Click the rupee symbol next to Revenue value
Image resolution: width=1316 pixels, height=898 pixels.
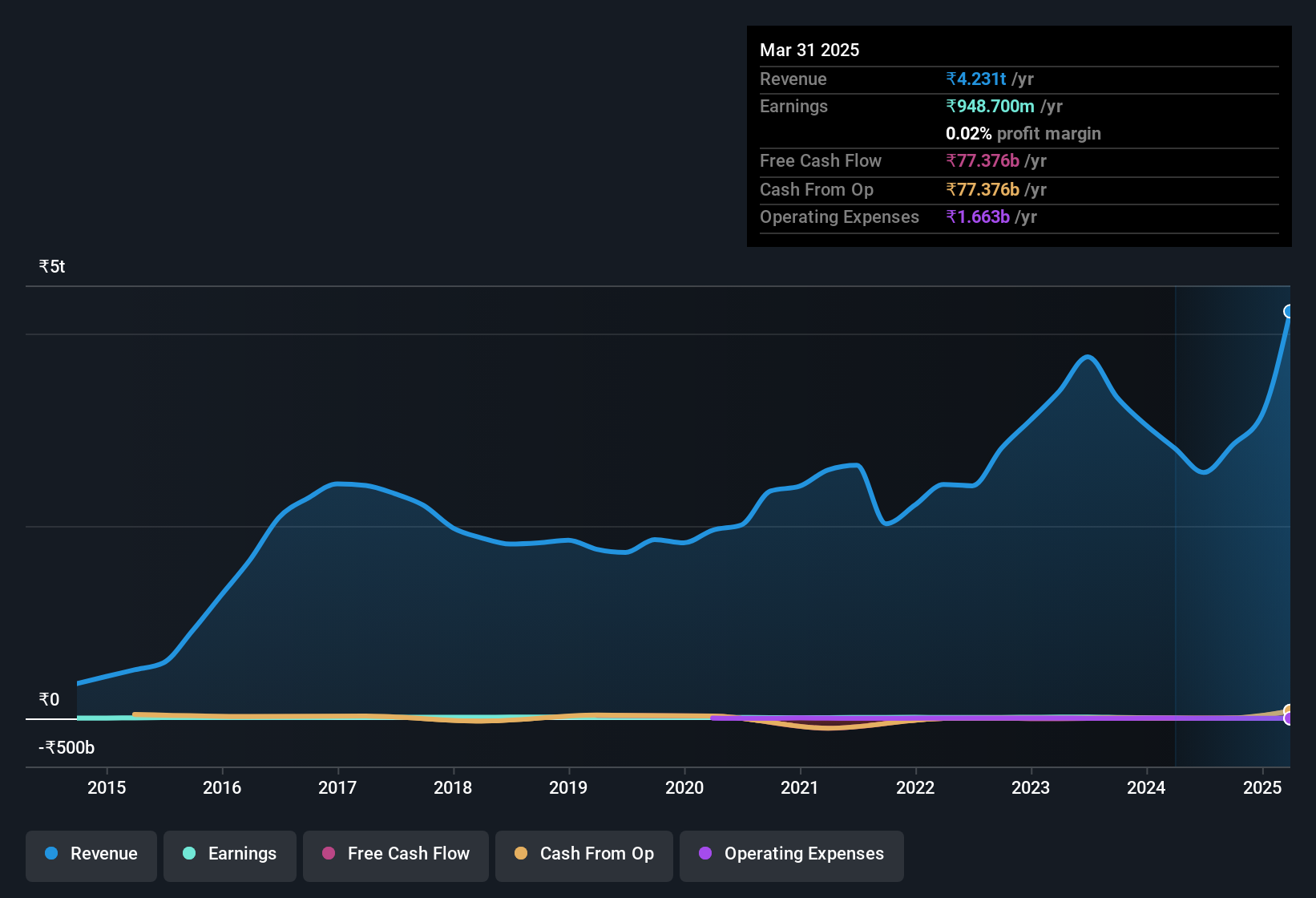pyautogui.click(x=950, y=79)
